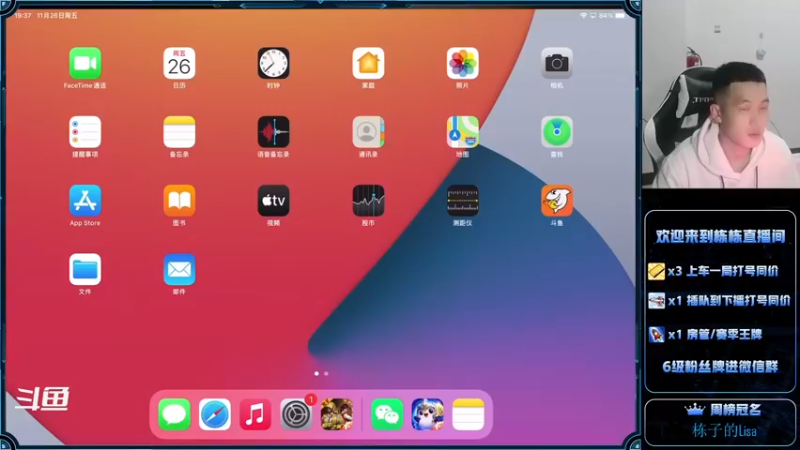Tap the Wi-Fi status icon
This screenshot has height=450, width=800.
click(584, 16)
